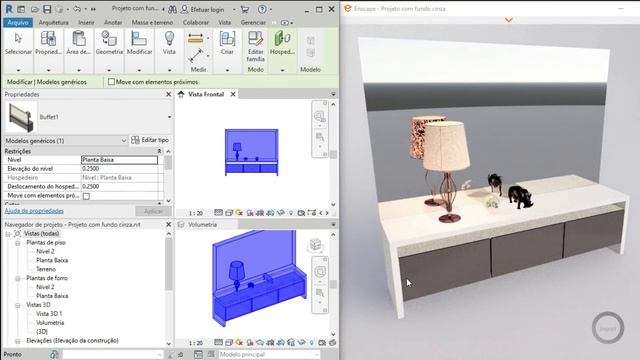Click the Nível value field Planta Baixa
The height and width of the screenshot is (360, 640).
(119, 160)
